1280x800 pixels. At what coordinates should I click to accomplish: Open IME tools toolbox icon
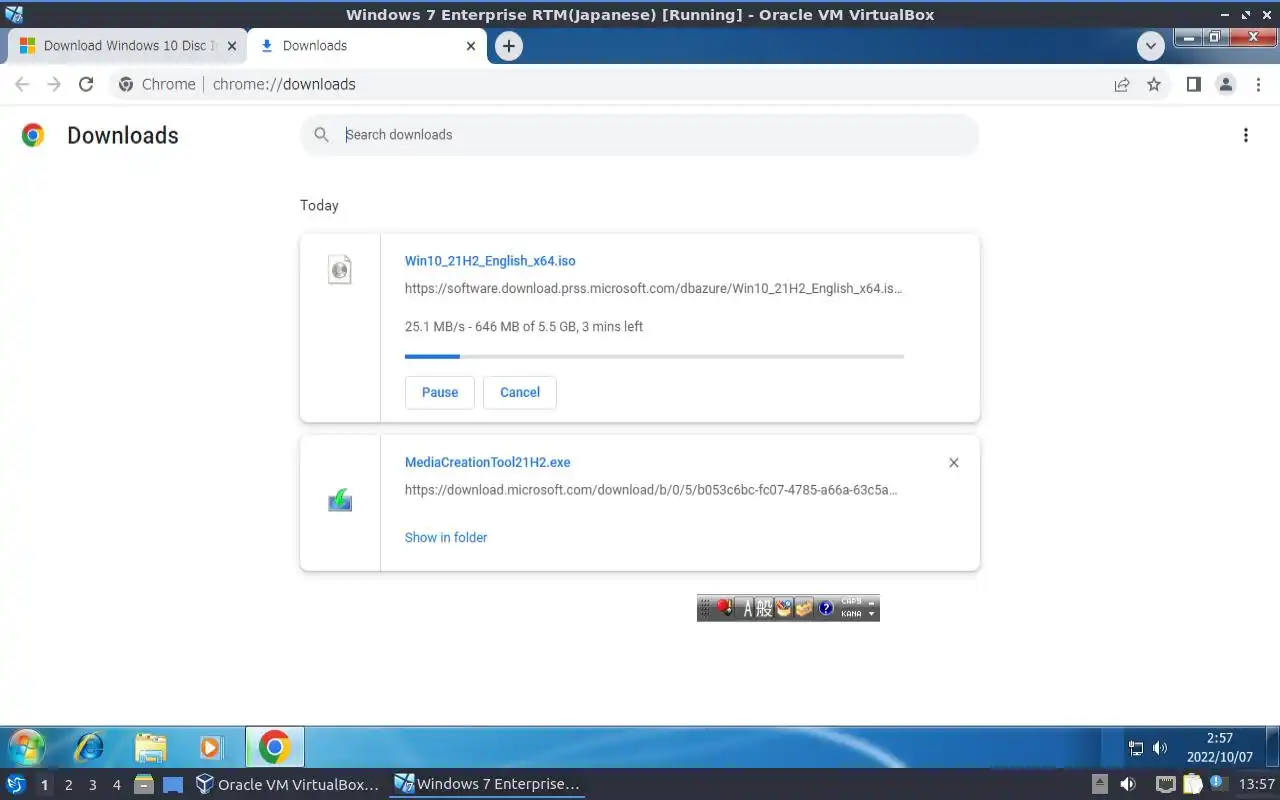click(x=804, y=608)
